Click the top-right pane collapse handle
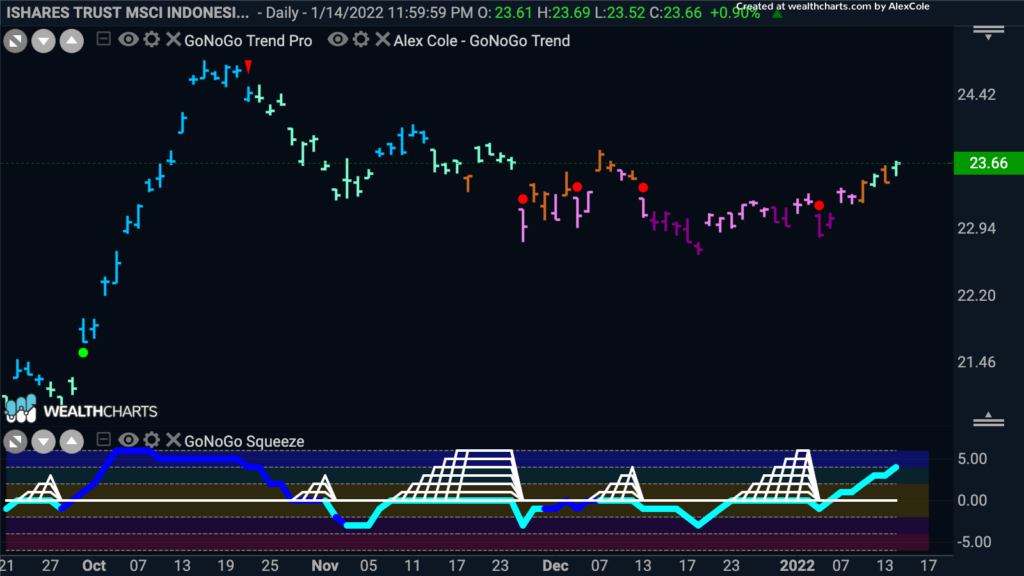Screen dimensions: 1024x576 988,33
